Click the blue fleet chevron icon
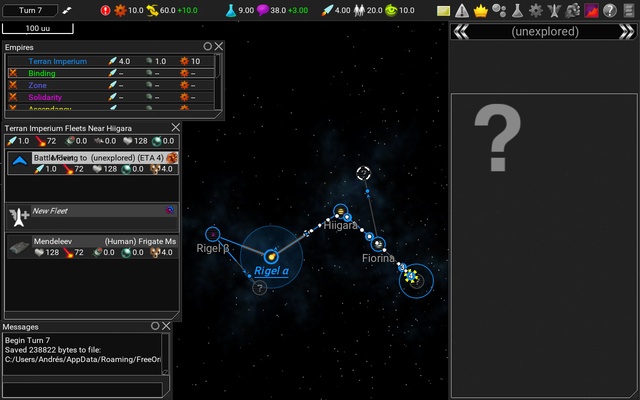Image resolution: width=640 pixels, height=400 pixels. pos(19,162)
